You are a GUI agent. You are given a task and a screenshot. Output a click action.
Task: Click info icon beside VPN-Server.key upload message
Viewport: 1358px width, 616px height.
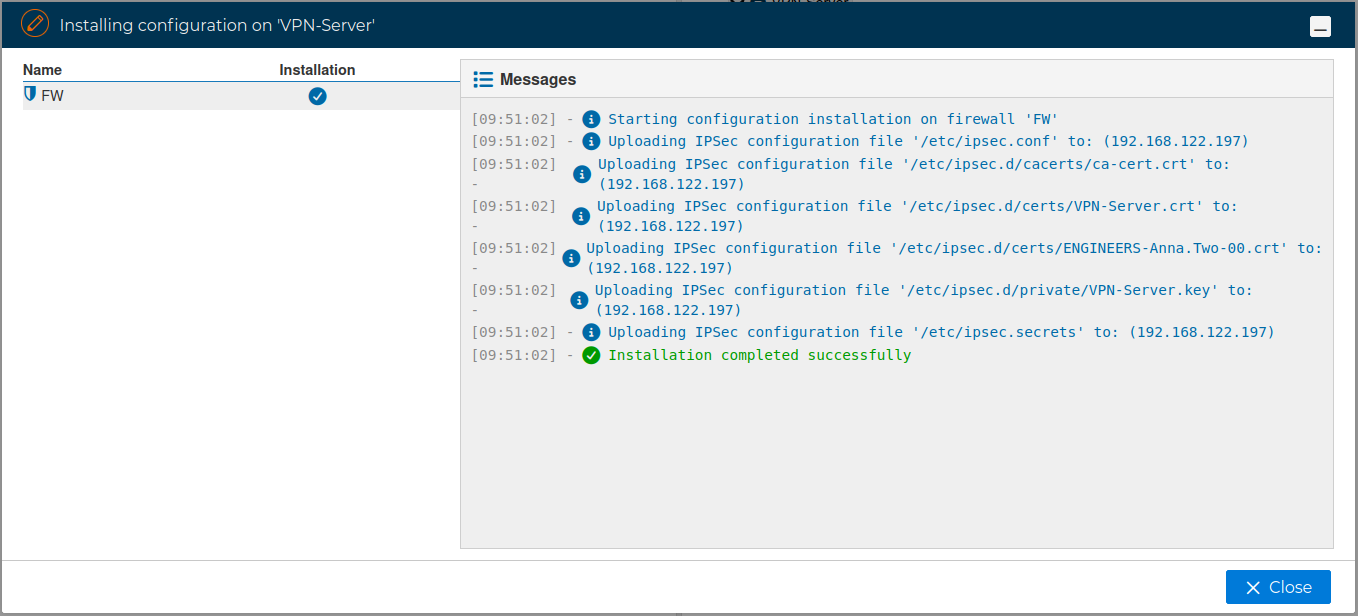click(579, 300)
